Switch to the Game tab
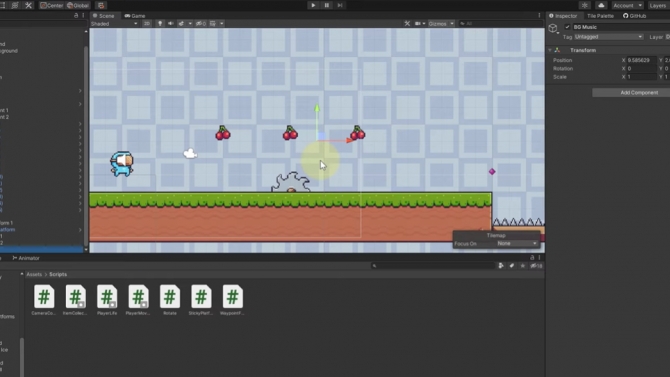 tap(135, 16)
